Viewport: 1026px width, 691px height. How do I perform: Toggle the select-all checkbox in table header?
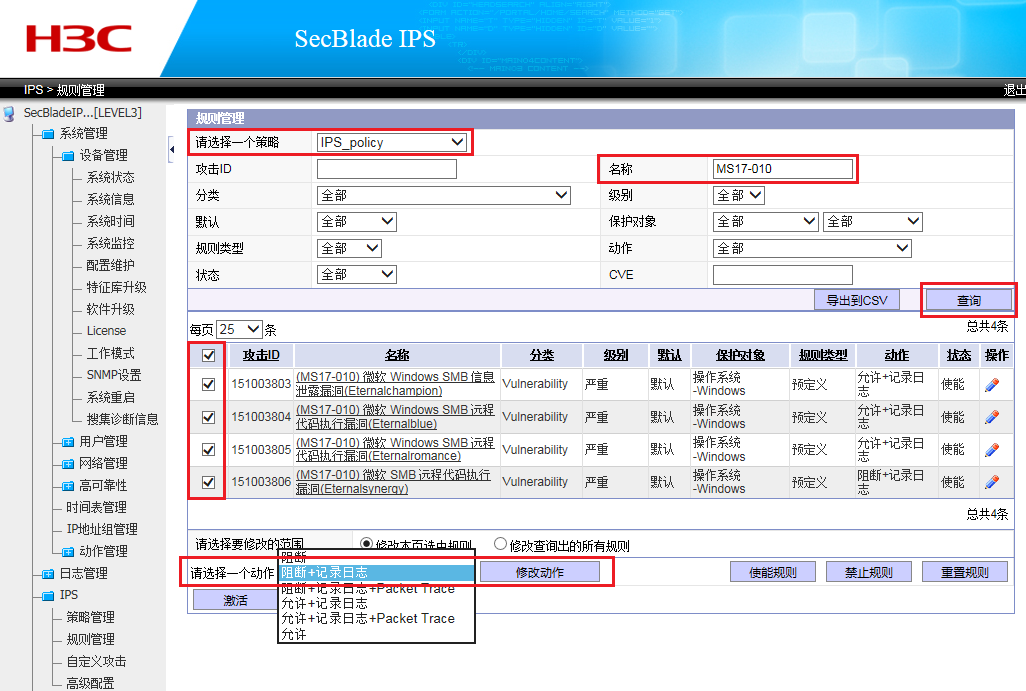tap(208, 355)
